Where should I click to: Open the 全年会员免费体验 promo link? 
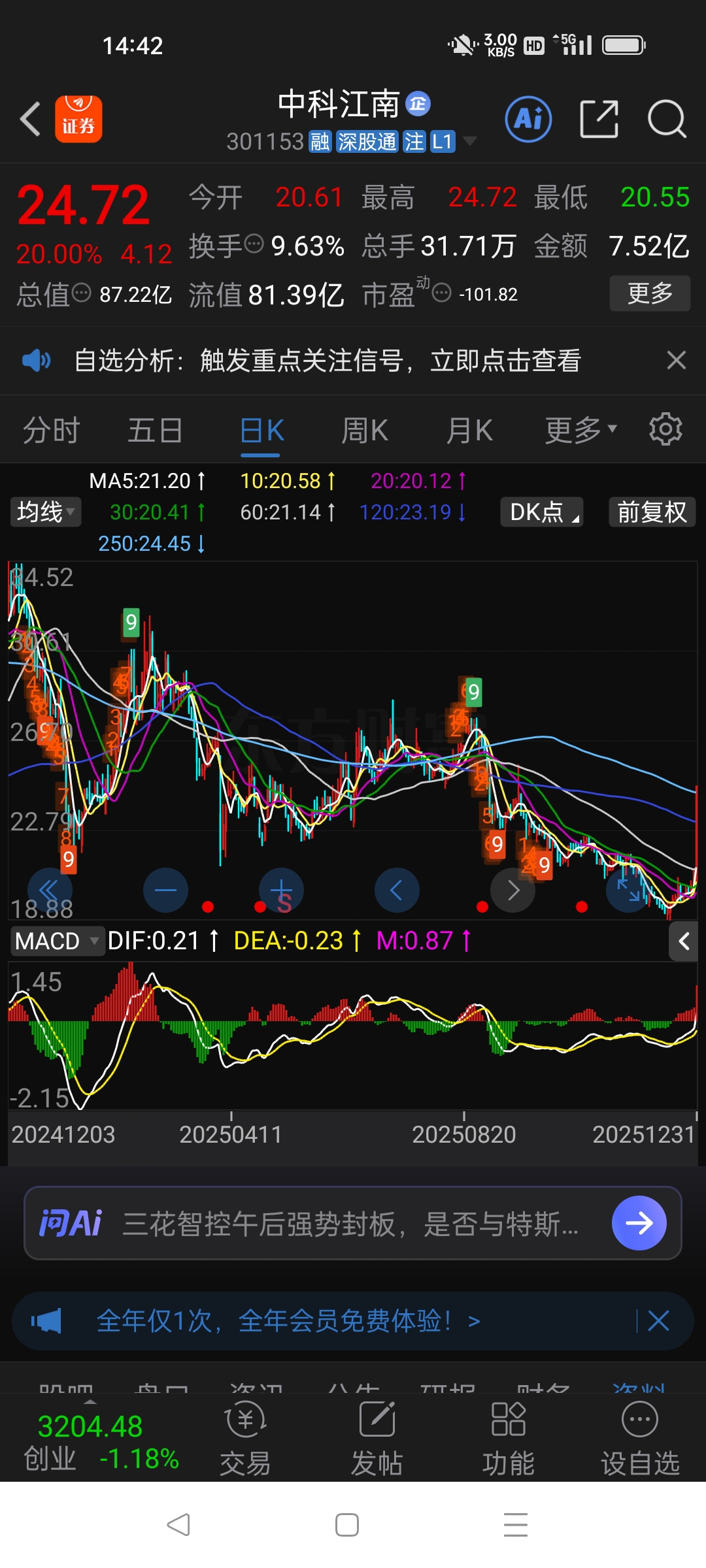point(288,1321)
